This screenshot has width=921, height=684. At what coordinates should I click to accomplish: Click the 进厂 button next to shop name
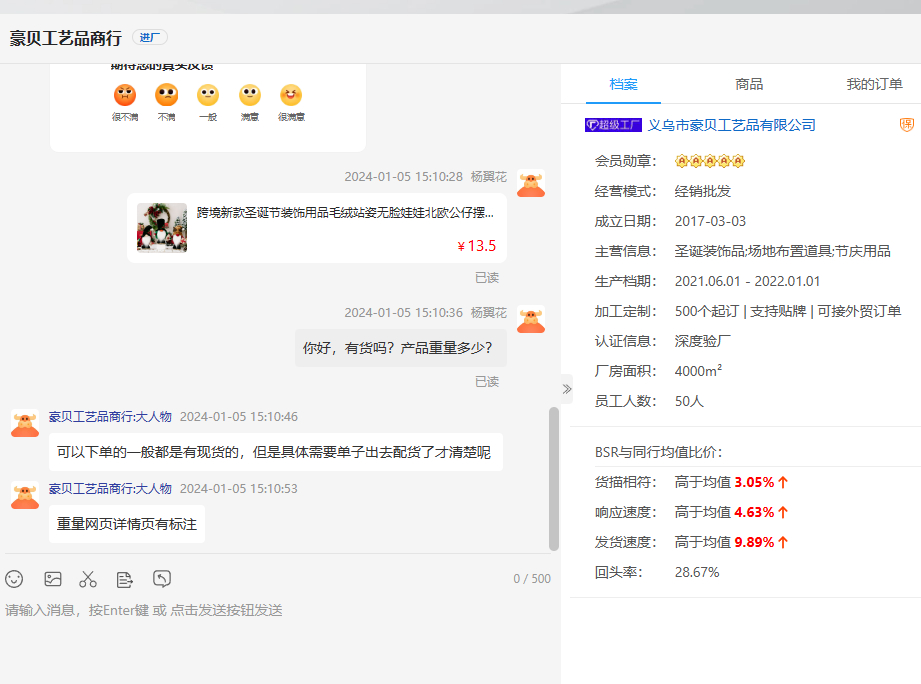click(149, 38)
